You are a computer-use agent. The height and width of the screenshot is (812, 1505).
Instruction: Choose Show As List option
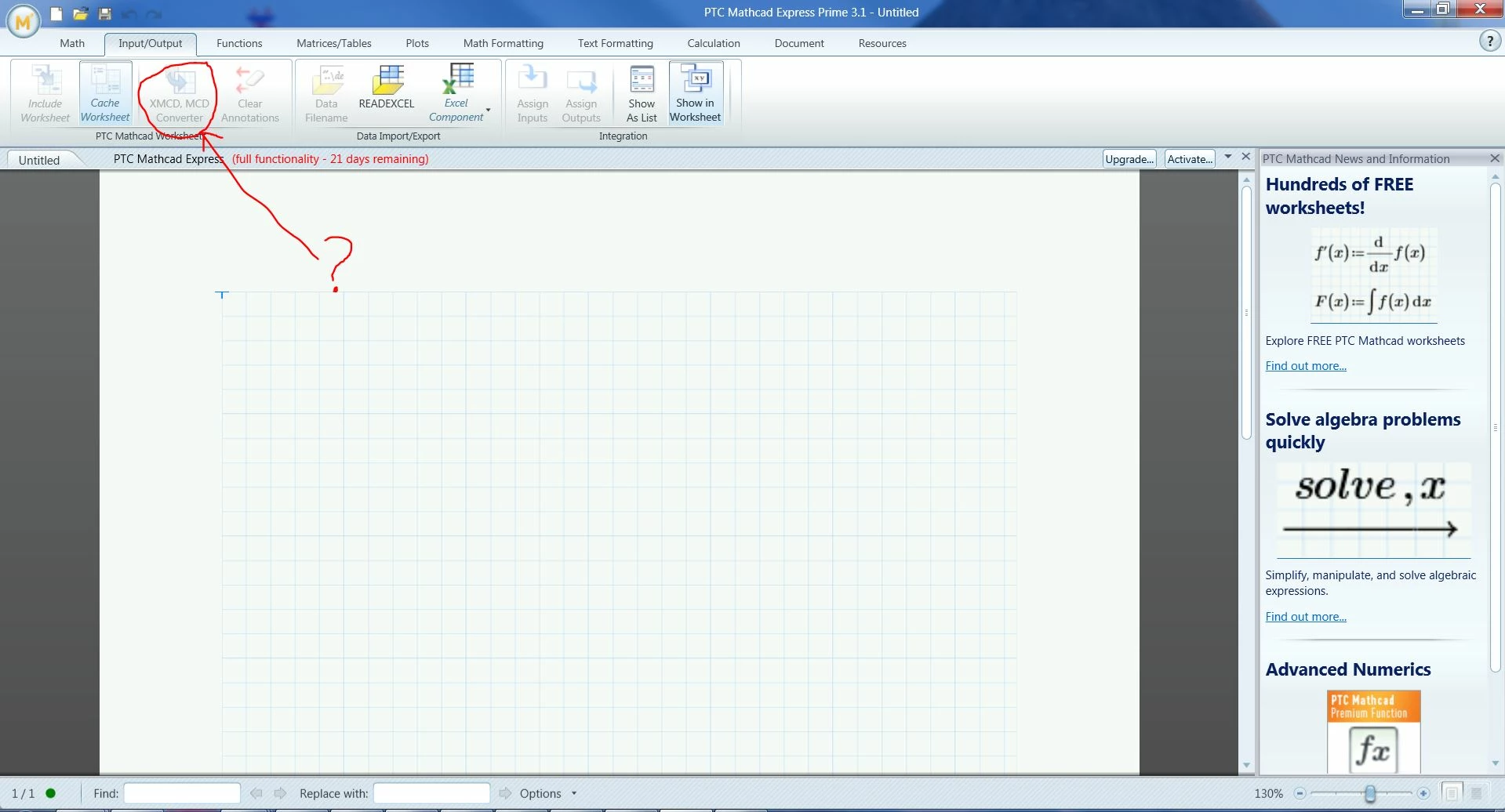tap(642, 94)
